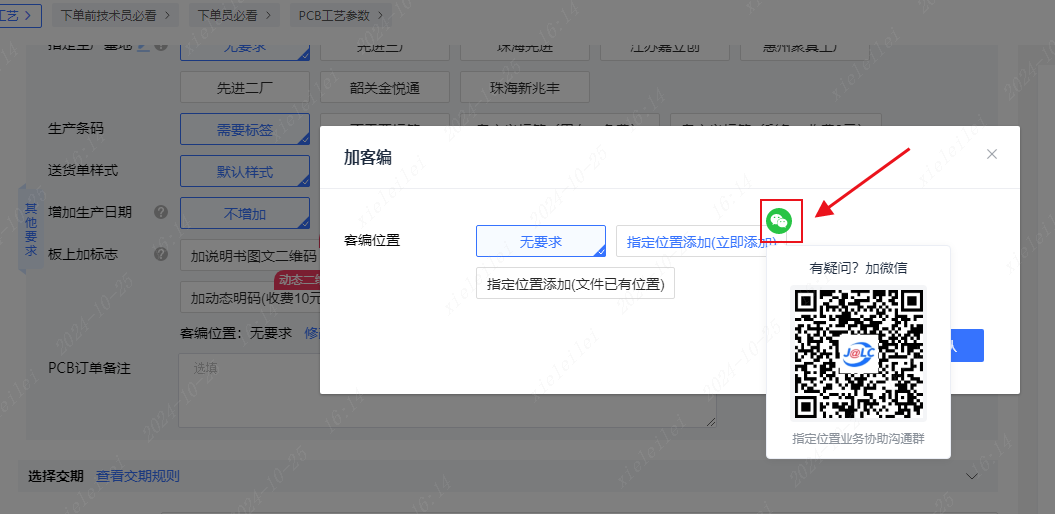Choose 指定位置添加(文件已有位置) option
The height and width of the screenshot is (514, 1055).
(x=575, y=284)
